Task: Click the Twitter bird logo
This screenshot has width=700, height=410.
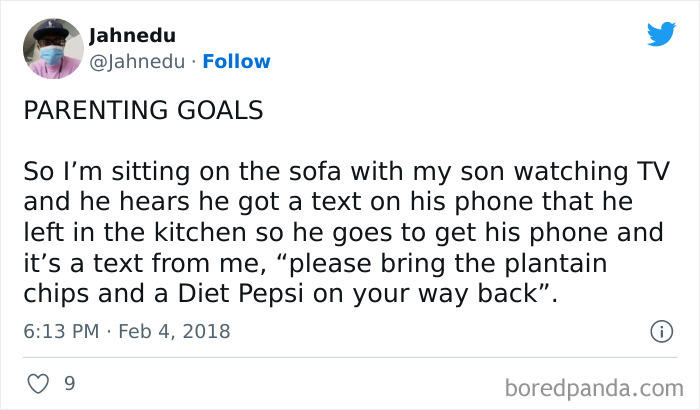Action: pos(661,34)
